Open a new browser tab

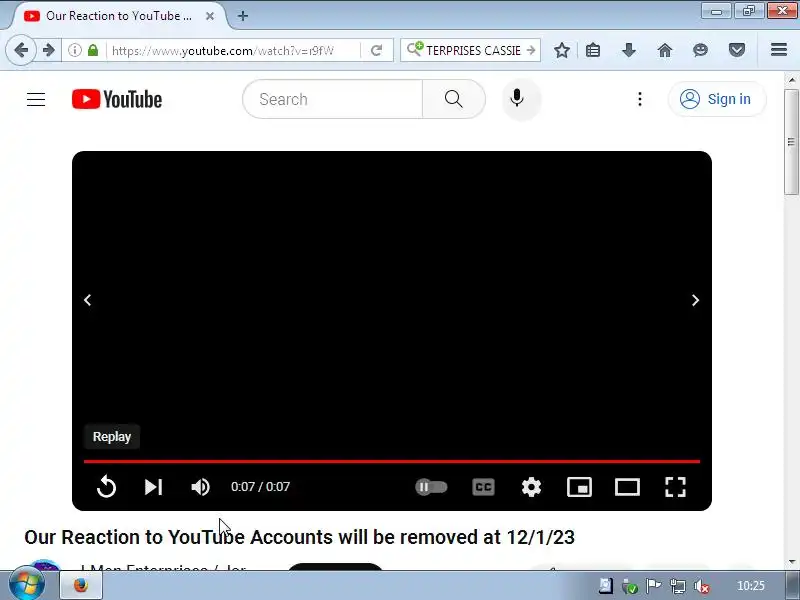[x=243, y=16]
